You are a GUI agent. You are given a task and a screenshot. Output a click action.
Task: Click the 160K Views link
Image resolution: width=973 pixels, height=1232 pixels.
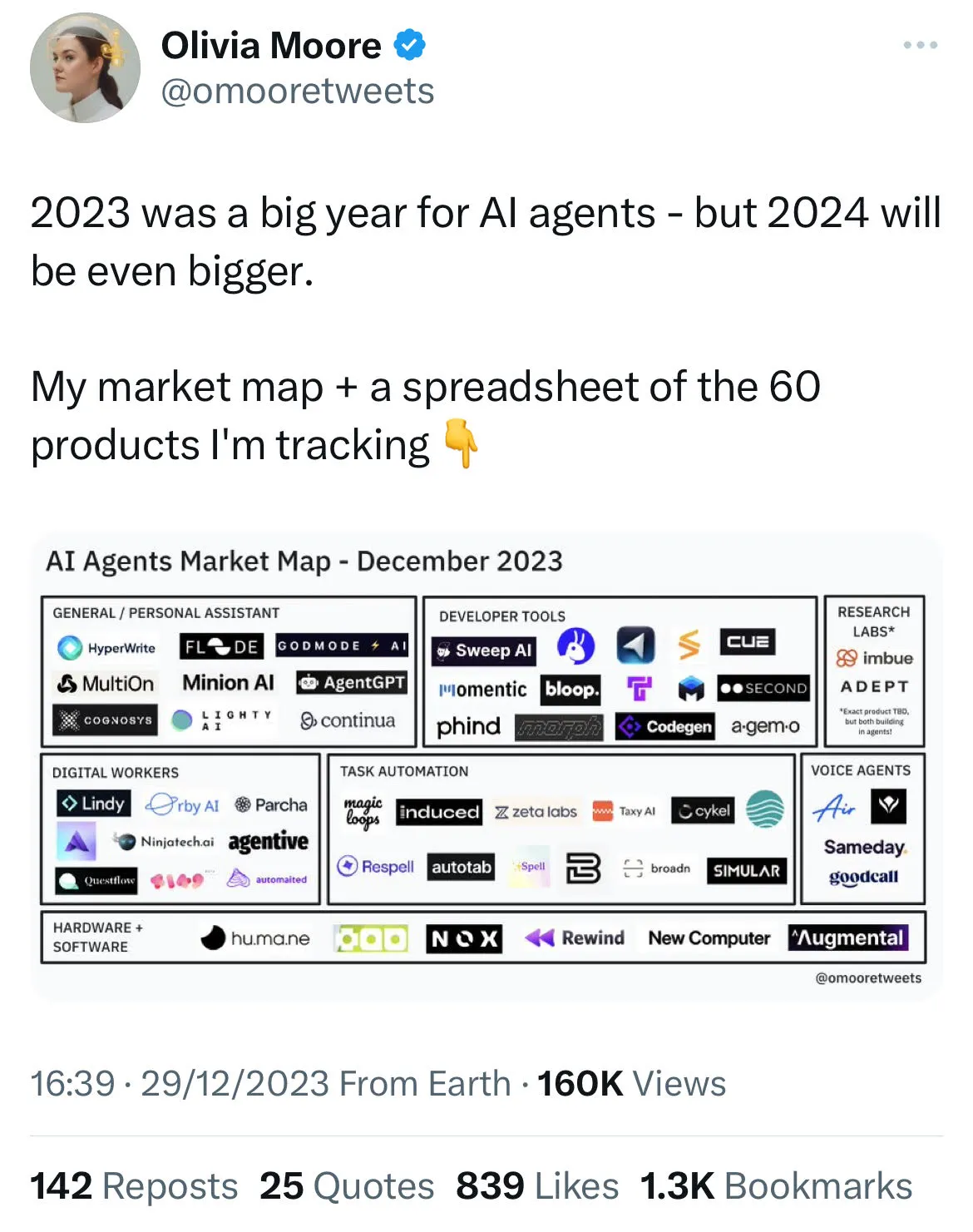point(632,1082)
